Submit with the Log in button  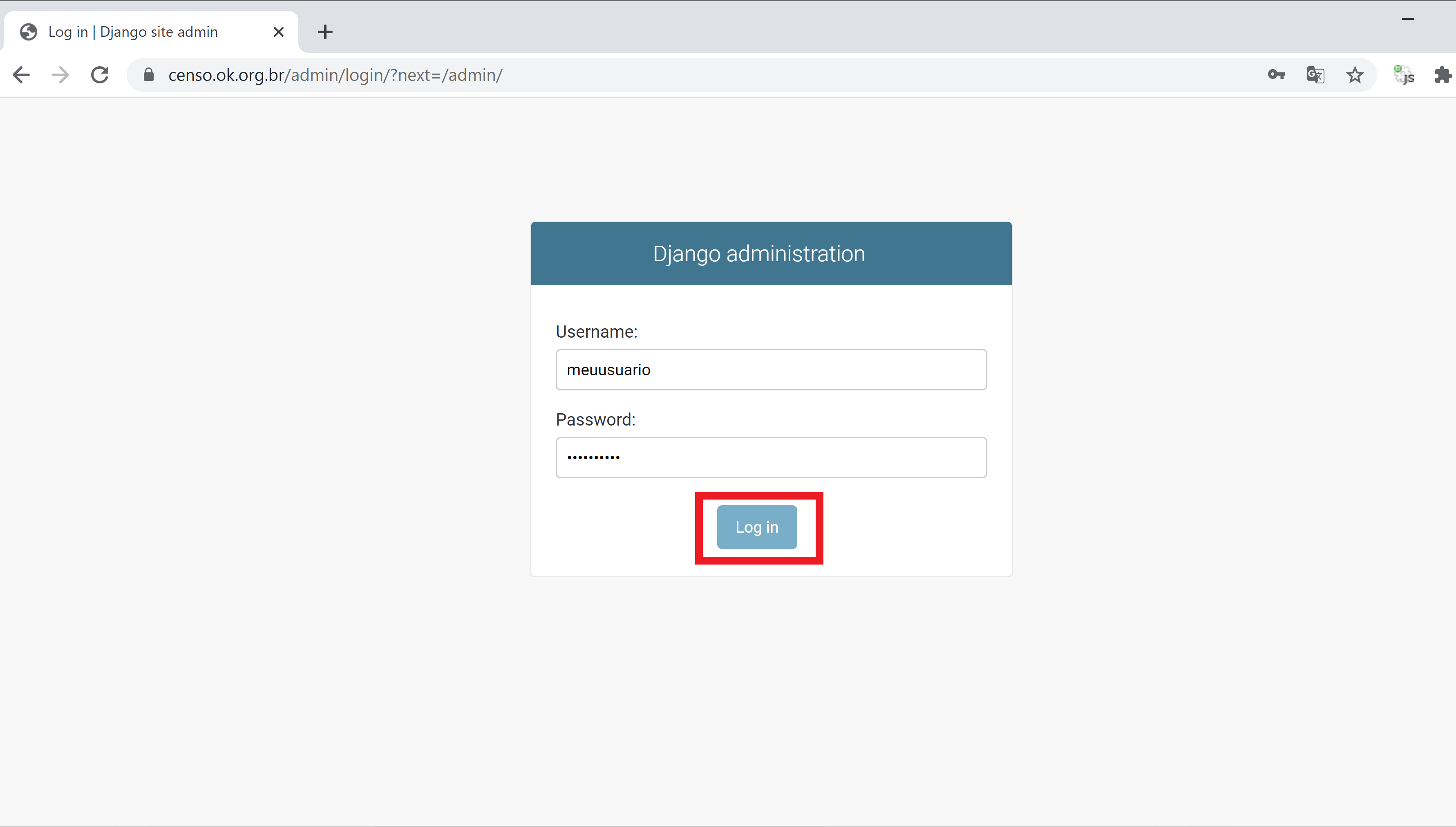pos(757,527)
